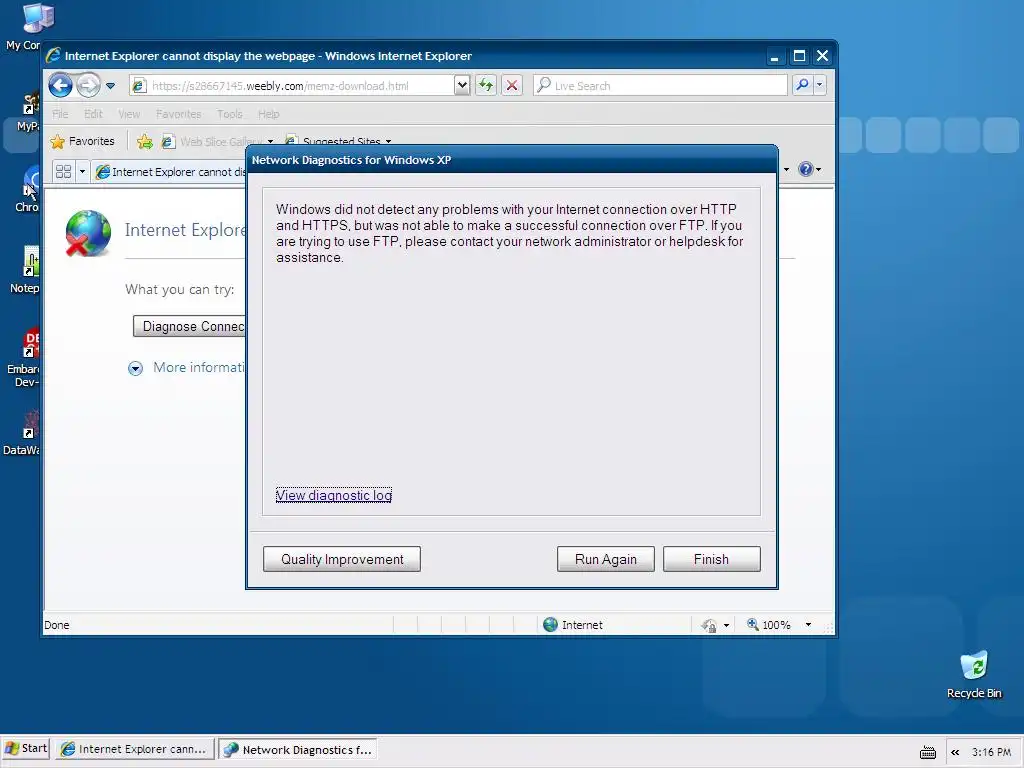1024x768 pixels.
Task: Open the Tools menu
Action: [230, 114]
